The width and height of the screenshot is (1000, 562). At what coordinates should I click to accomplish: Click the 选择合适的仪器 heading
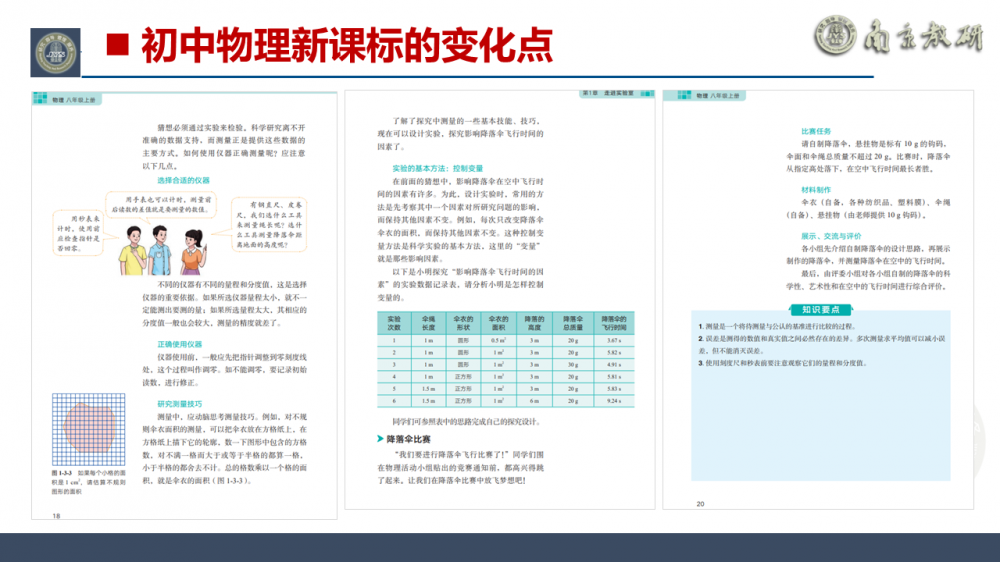(183, 180)
